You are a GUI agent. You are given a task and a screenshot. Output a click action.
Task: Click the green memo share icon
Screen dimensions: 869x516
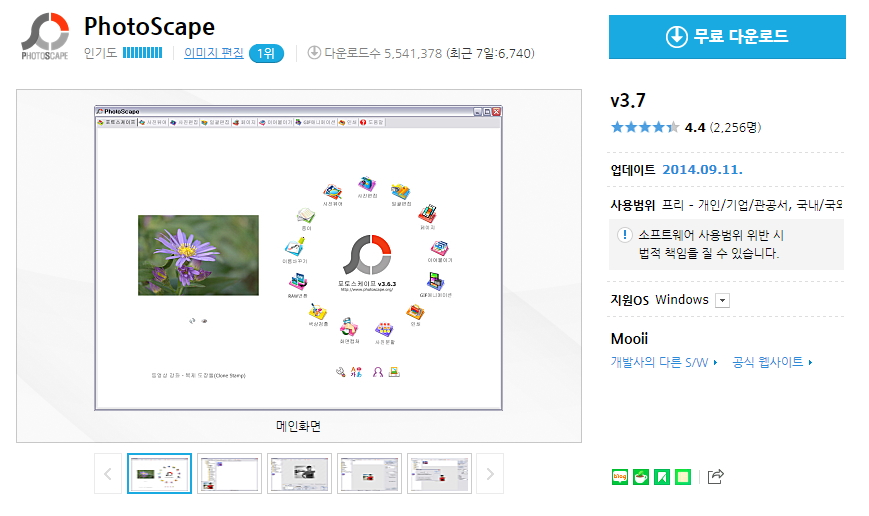(683, 477)
